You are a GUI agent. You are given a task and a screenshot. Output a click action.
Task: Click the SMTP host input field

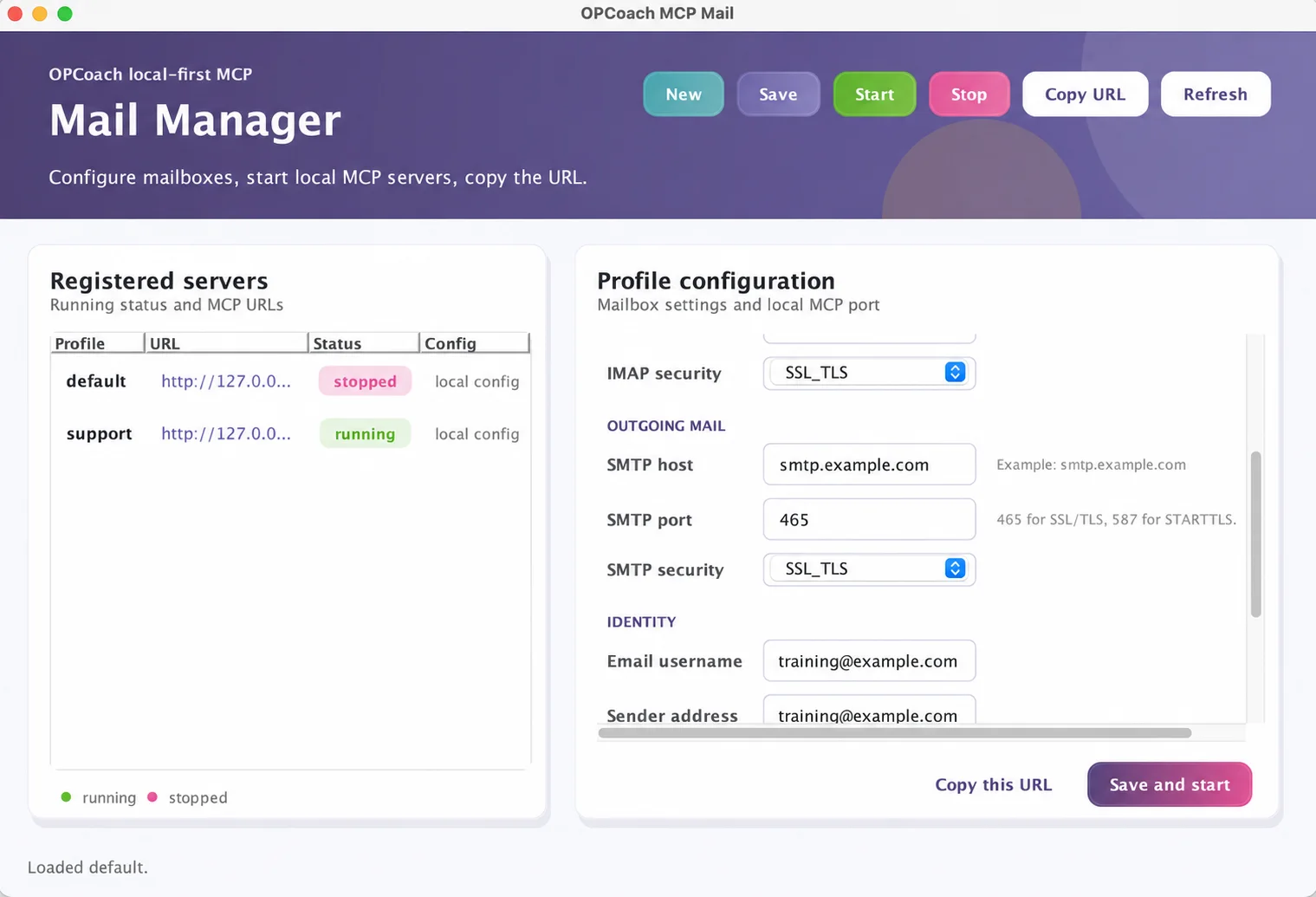click(869, 465)
